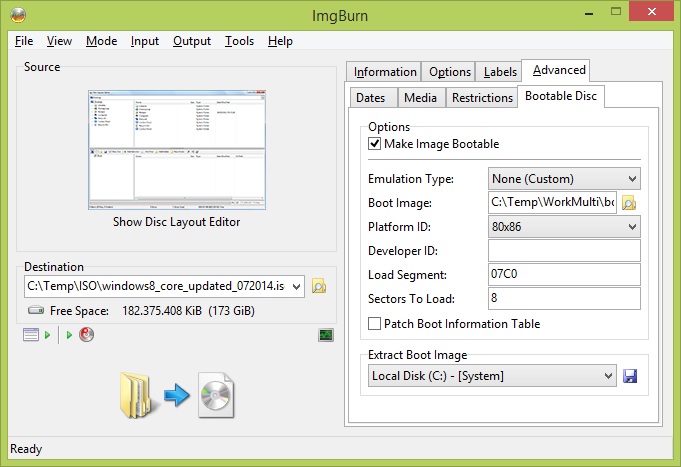Image resolution: width=681 pixels, height=467 pixels.
Task: Switch to the Restrictions sub-tab
Action: coord(482,98)
